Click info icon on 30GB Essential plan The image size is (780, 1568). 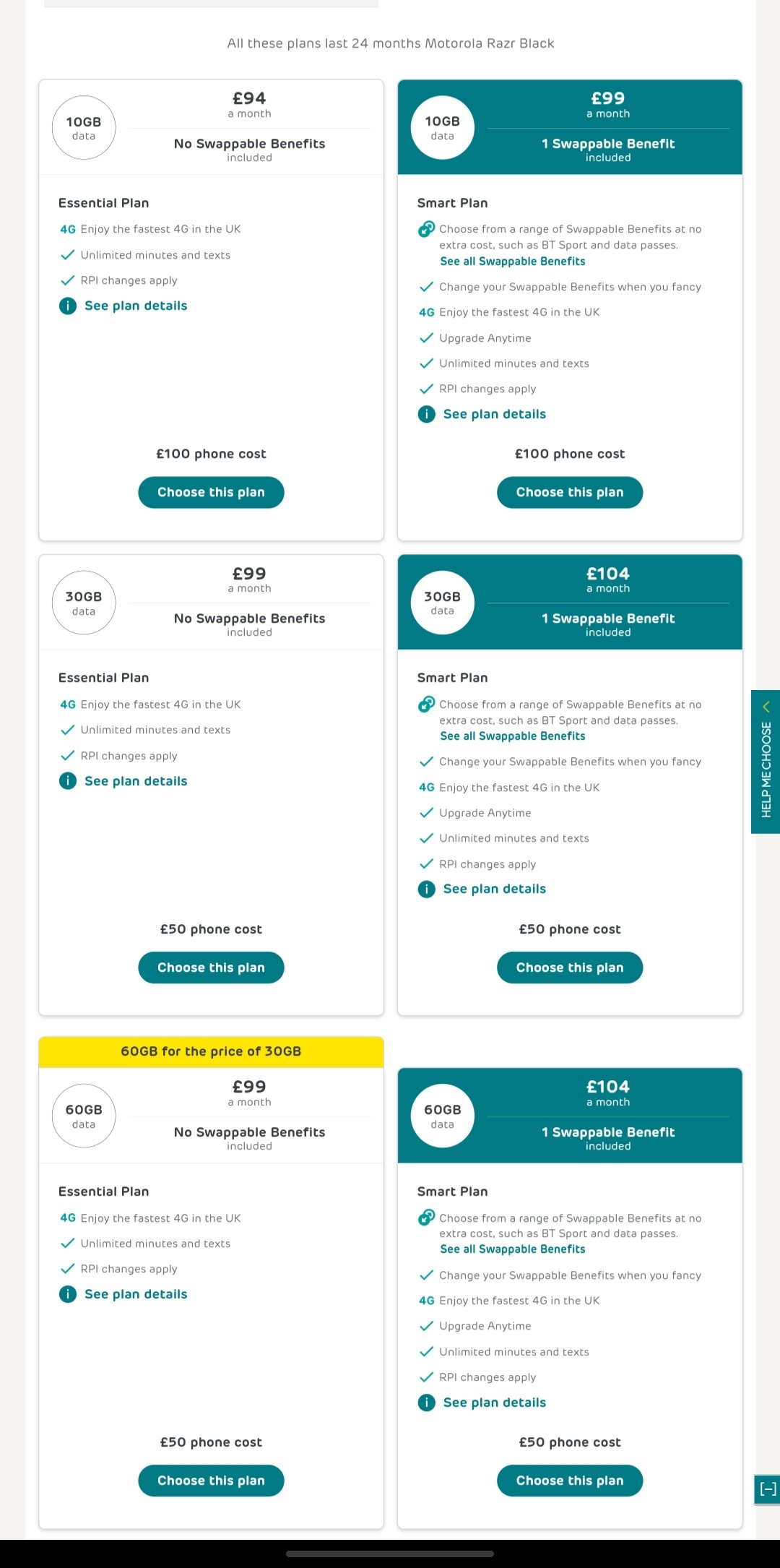point(68,781)
